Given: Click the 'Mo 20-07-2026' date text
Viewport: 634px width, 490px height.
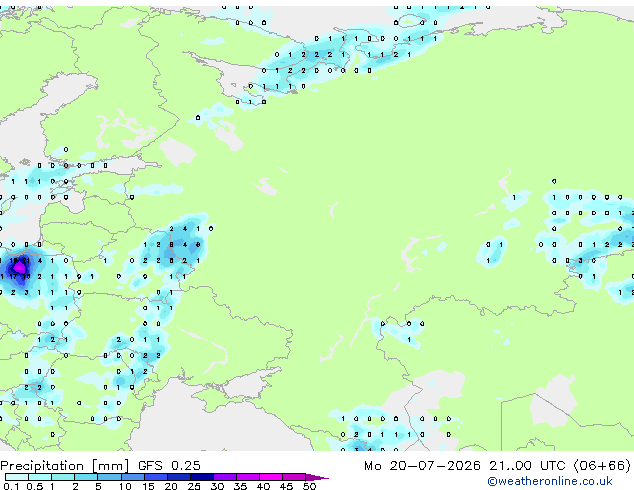Looking at the screenshot, I should 422,466.
